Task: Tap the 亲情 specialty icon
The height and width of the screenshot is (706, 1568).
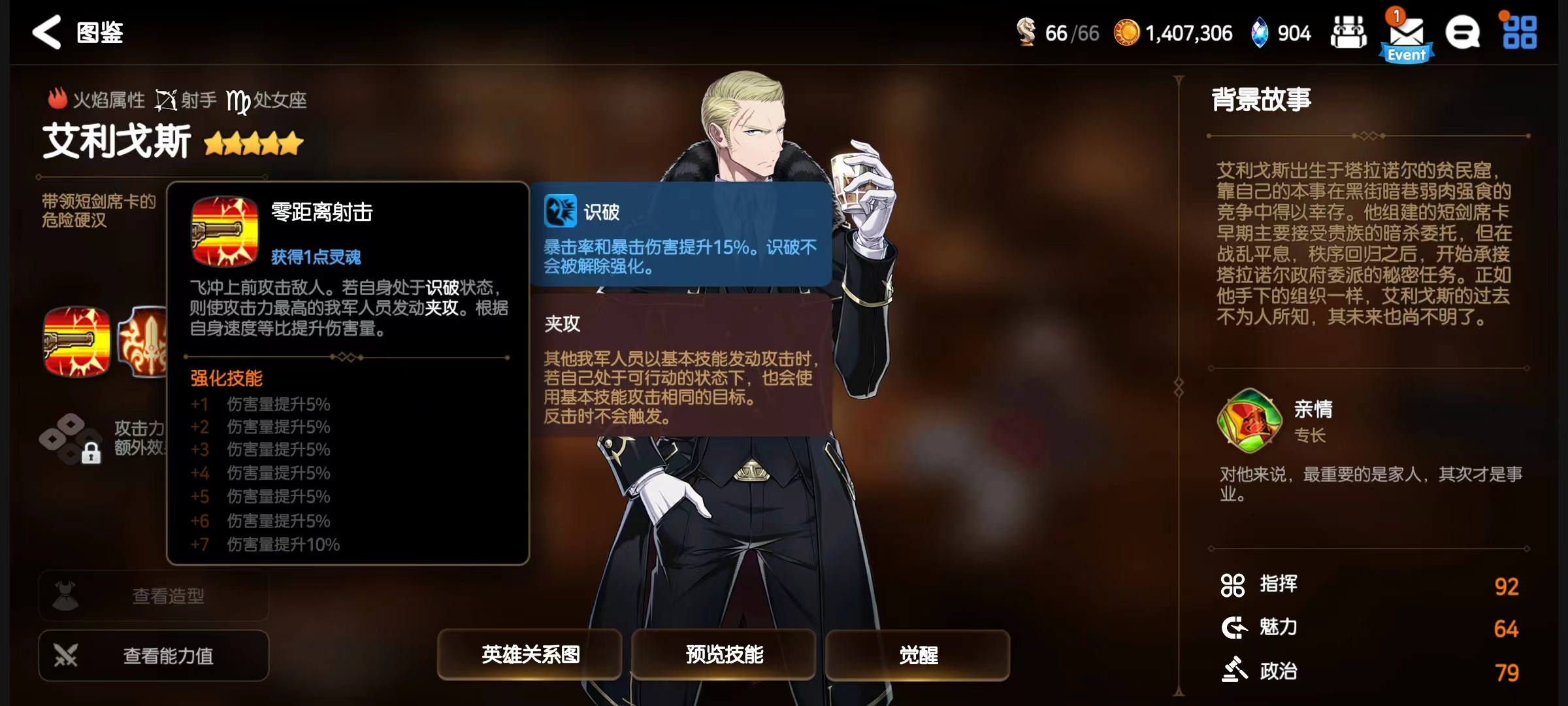Action: tap(1249, 420)
